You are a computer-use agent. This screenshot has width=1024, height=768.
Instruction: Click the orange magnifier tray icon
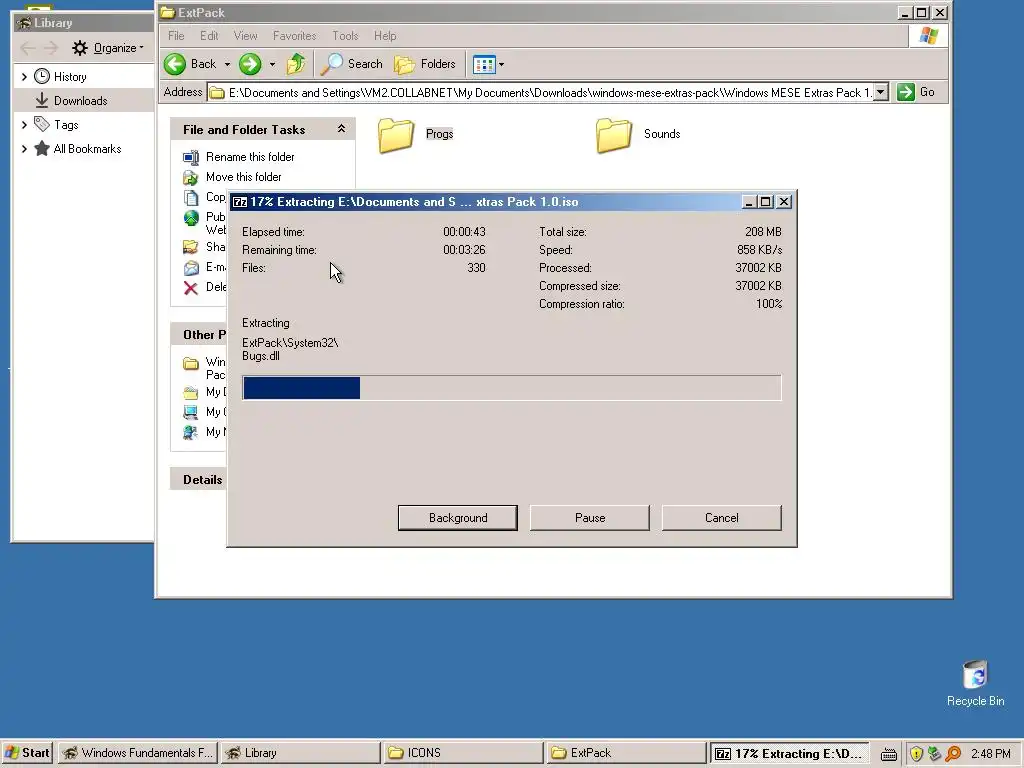[x=953, y=754]
